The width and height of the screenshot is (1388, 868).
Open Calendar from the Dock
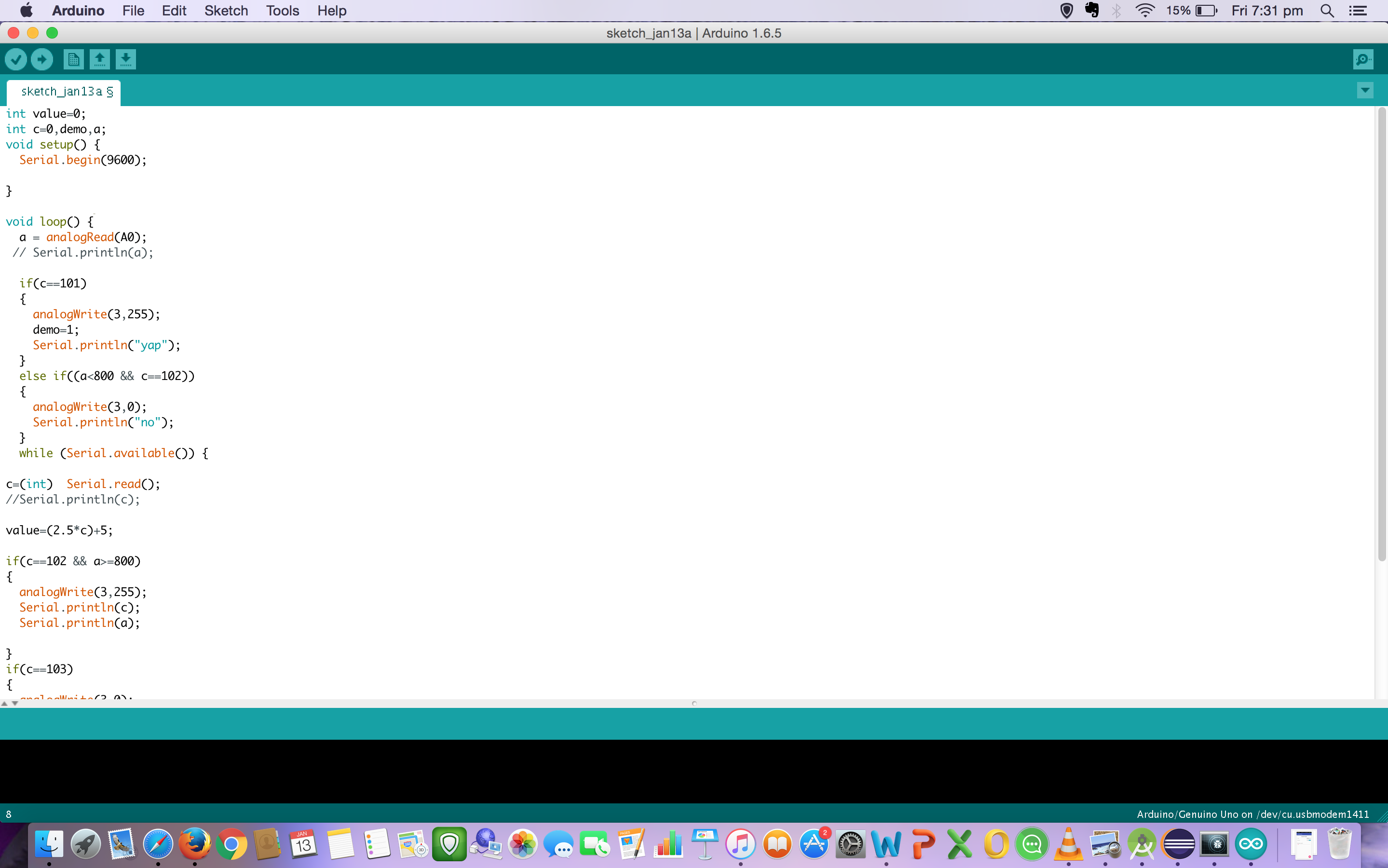pos(304,844)
